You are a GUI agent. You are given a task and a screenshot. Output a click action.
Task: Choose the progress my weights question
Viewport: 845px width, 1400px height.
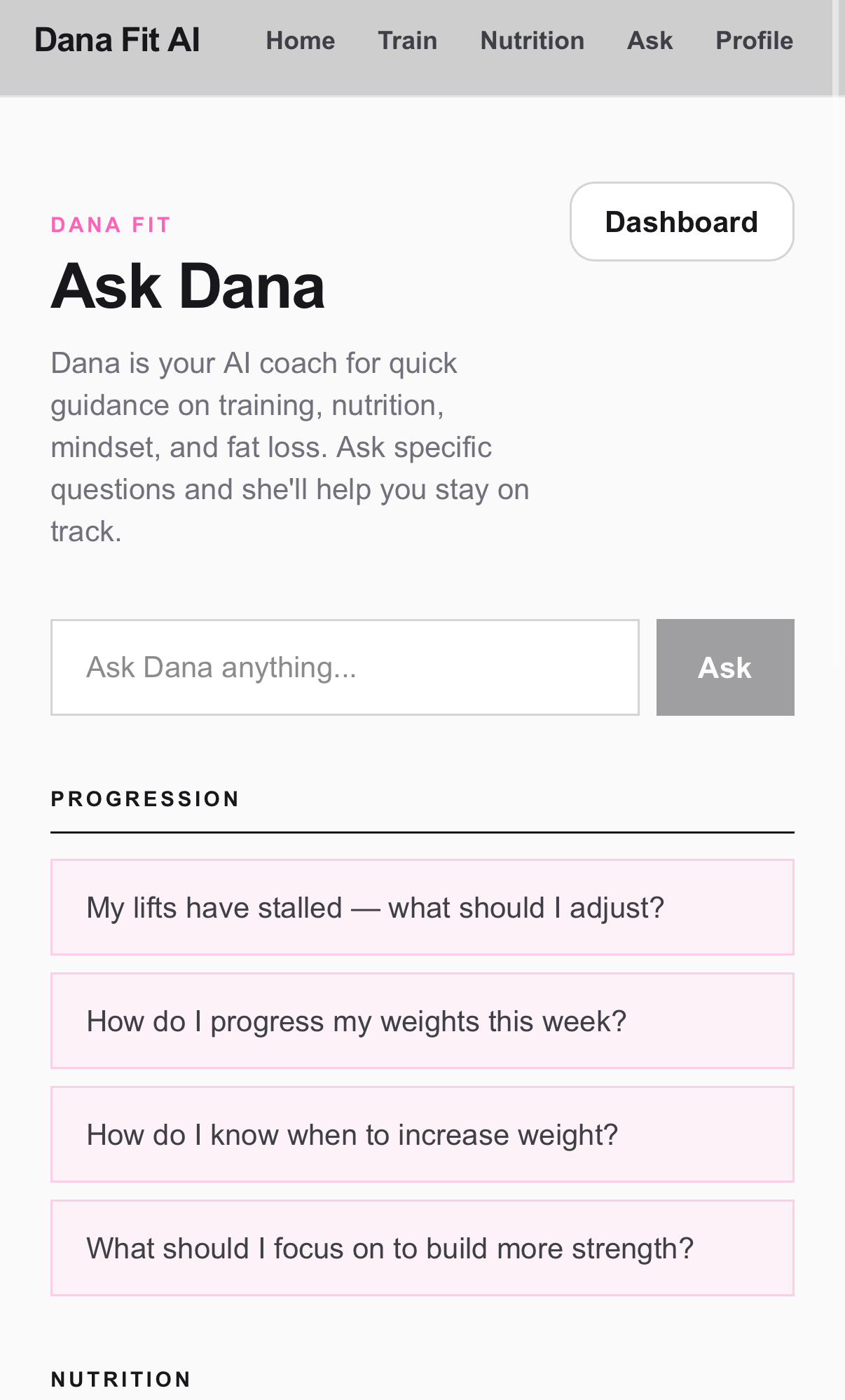[x=422, y=1021]
